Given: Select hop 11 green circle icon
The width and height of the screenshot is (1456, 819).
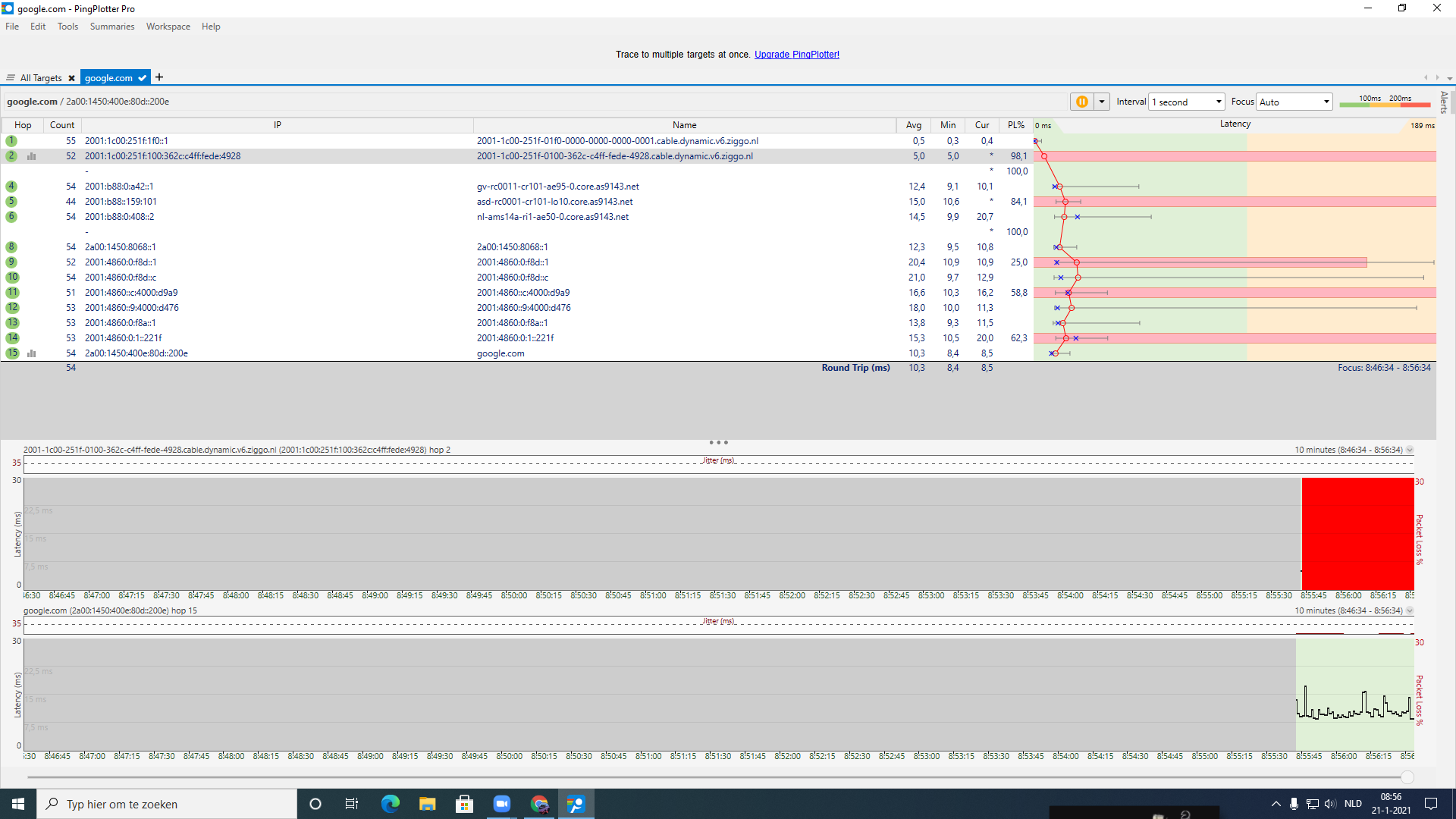Looking at the screenshot, I should click(12, 293).
